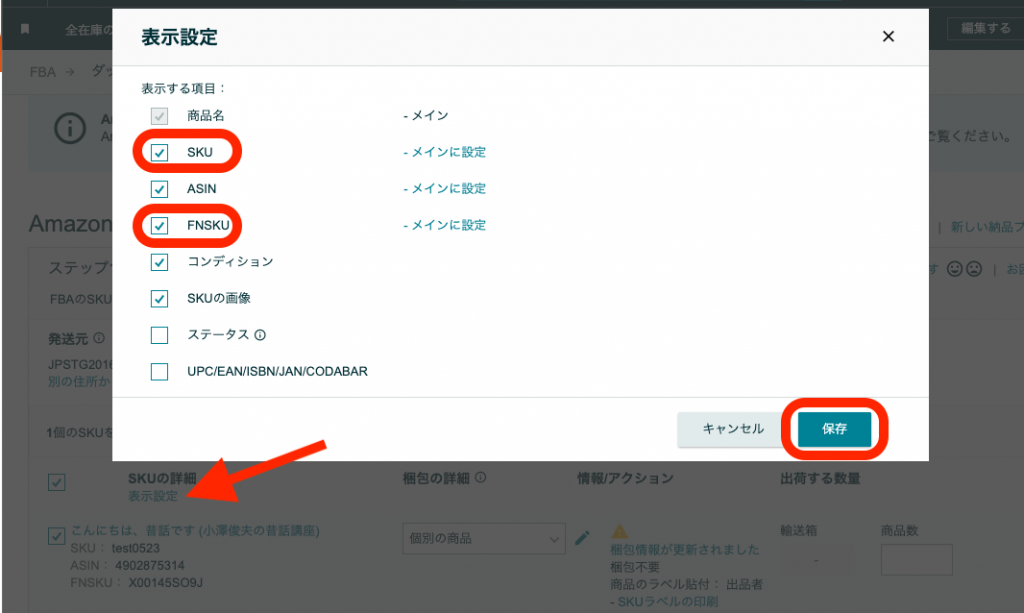
Task: Open the 個別の商品 dropdown
Action: [484, 539]
